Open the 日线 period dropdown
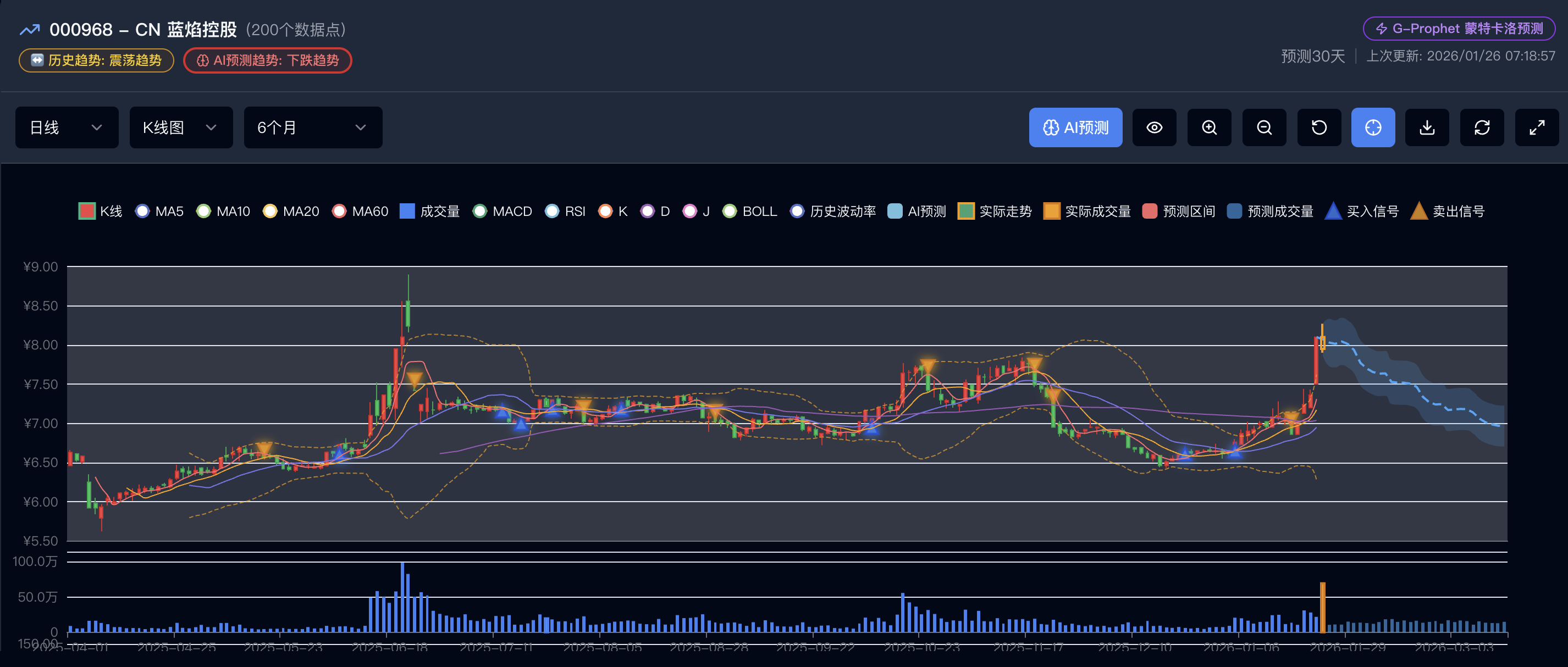 (67, 127)
